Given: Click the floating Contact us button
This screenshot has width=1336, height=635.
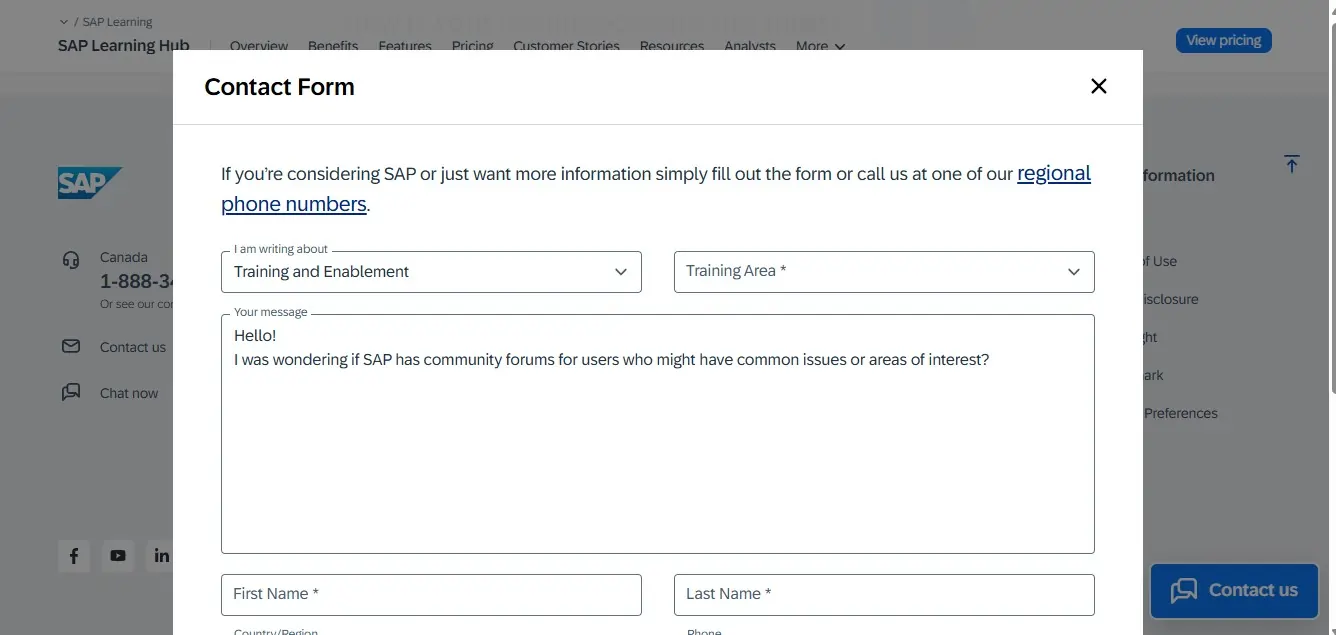Looking at the screenshot, I should [x=1234, y=590].
